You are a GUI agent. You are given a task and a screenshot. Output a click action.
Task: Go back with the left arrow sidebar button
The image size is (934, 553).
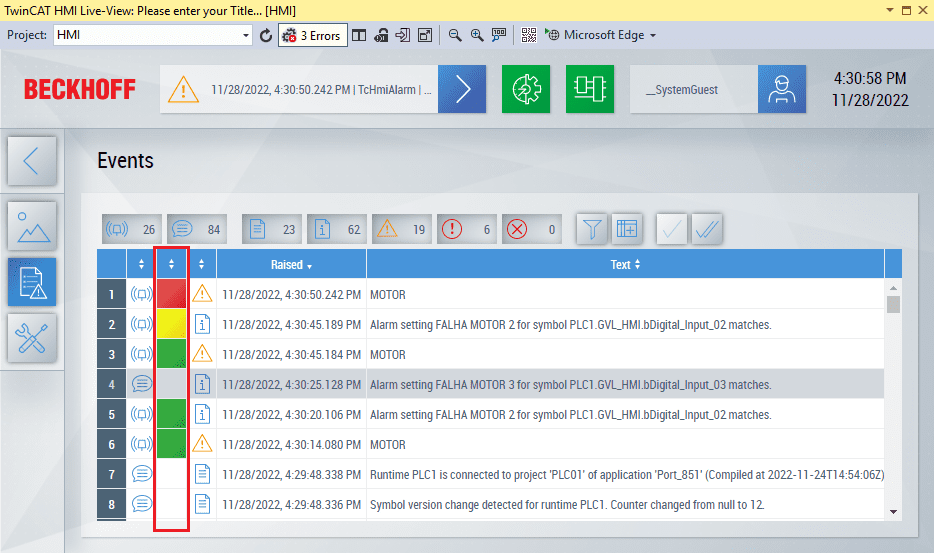coord(32,161)
